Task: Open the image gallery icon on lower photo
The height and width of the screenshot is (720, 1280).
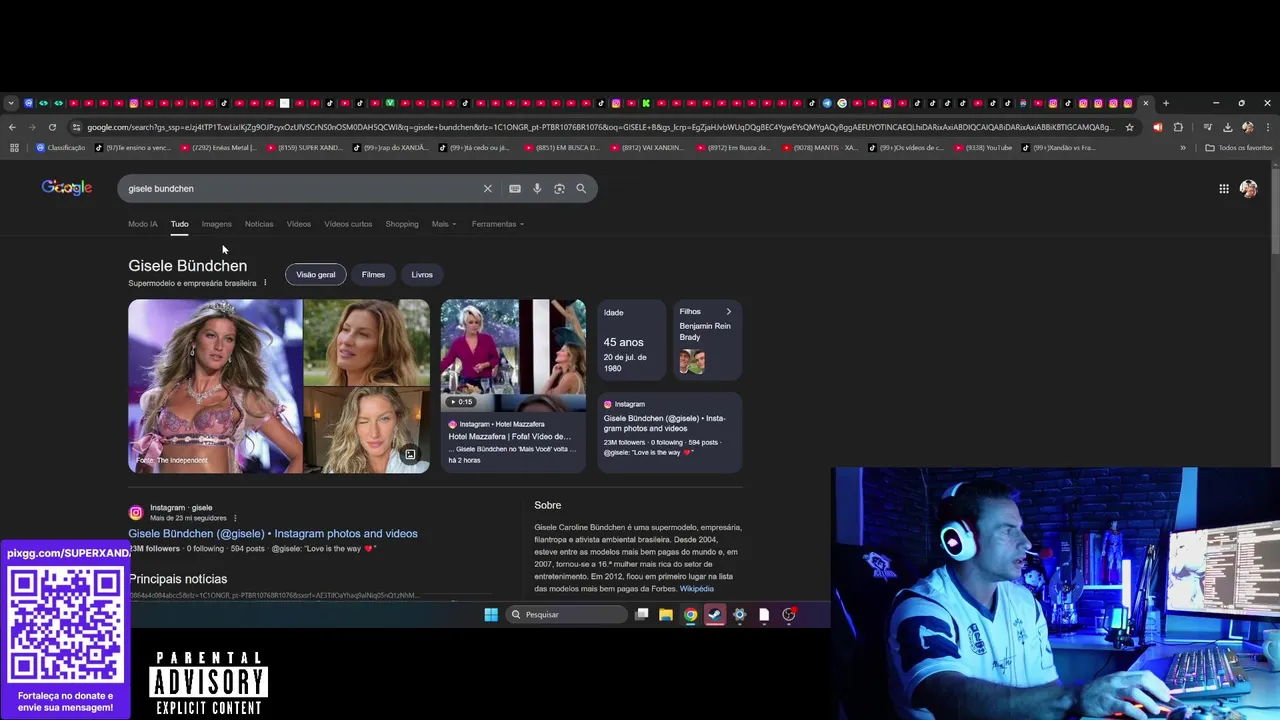Action: [410, 455]
